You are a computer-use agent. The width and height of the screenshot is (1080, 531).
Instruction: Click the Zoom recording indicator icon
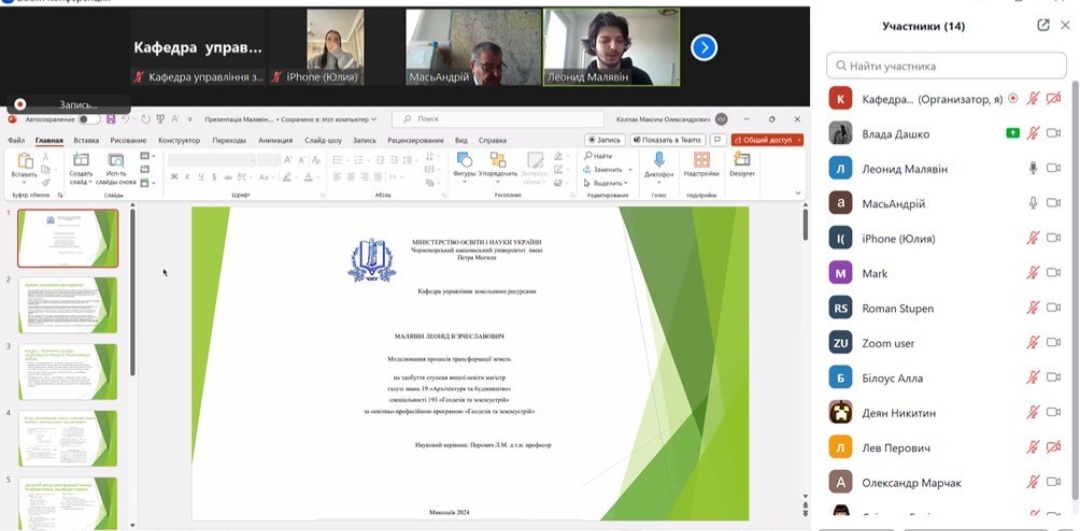20,105
